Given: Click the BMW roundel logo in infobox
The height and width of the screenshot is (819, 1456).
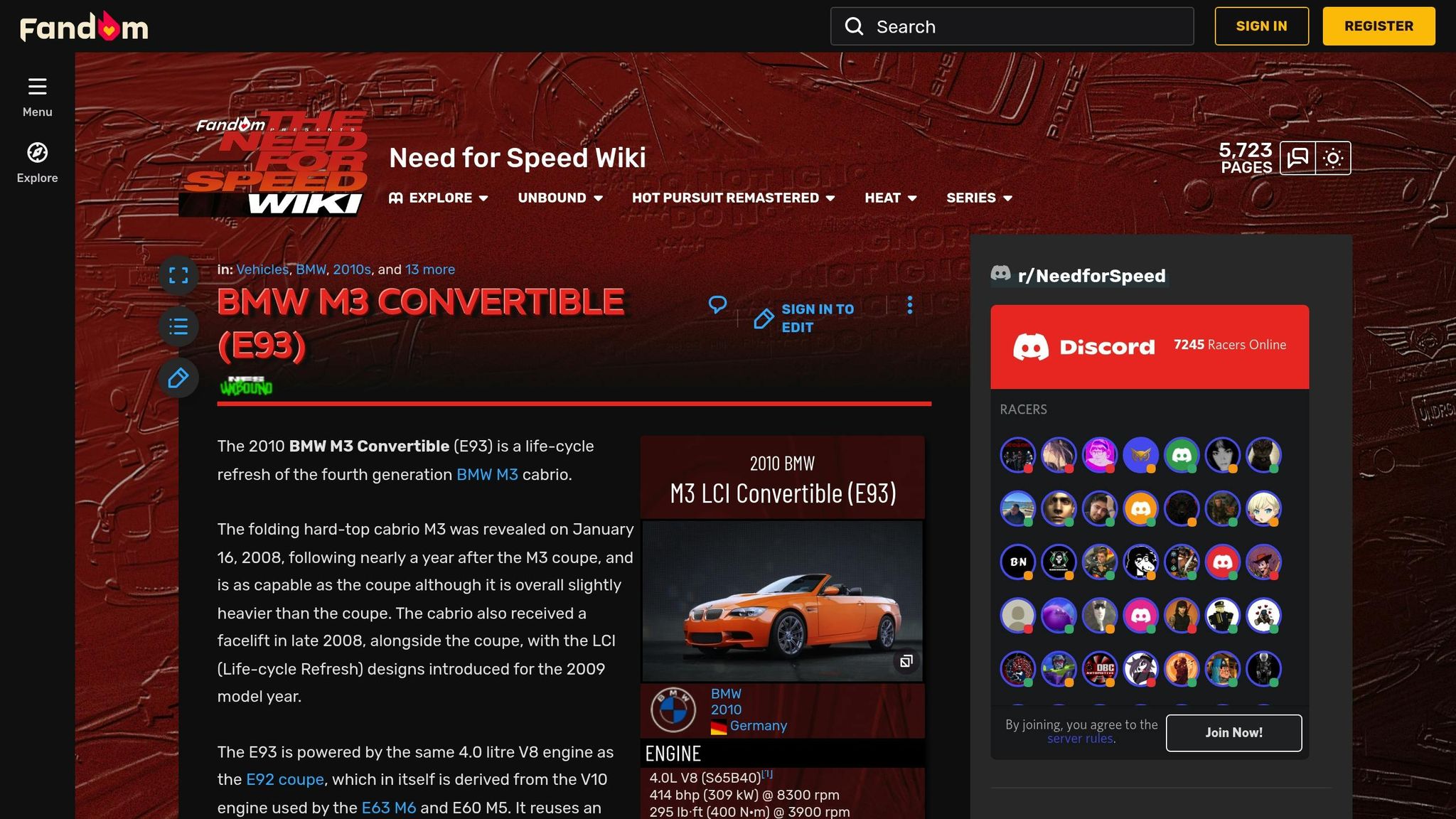Looking at the screenshot, I should tap(673, 710).
